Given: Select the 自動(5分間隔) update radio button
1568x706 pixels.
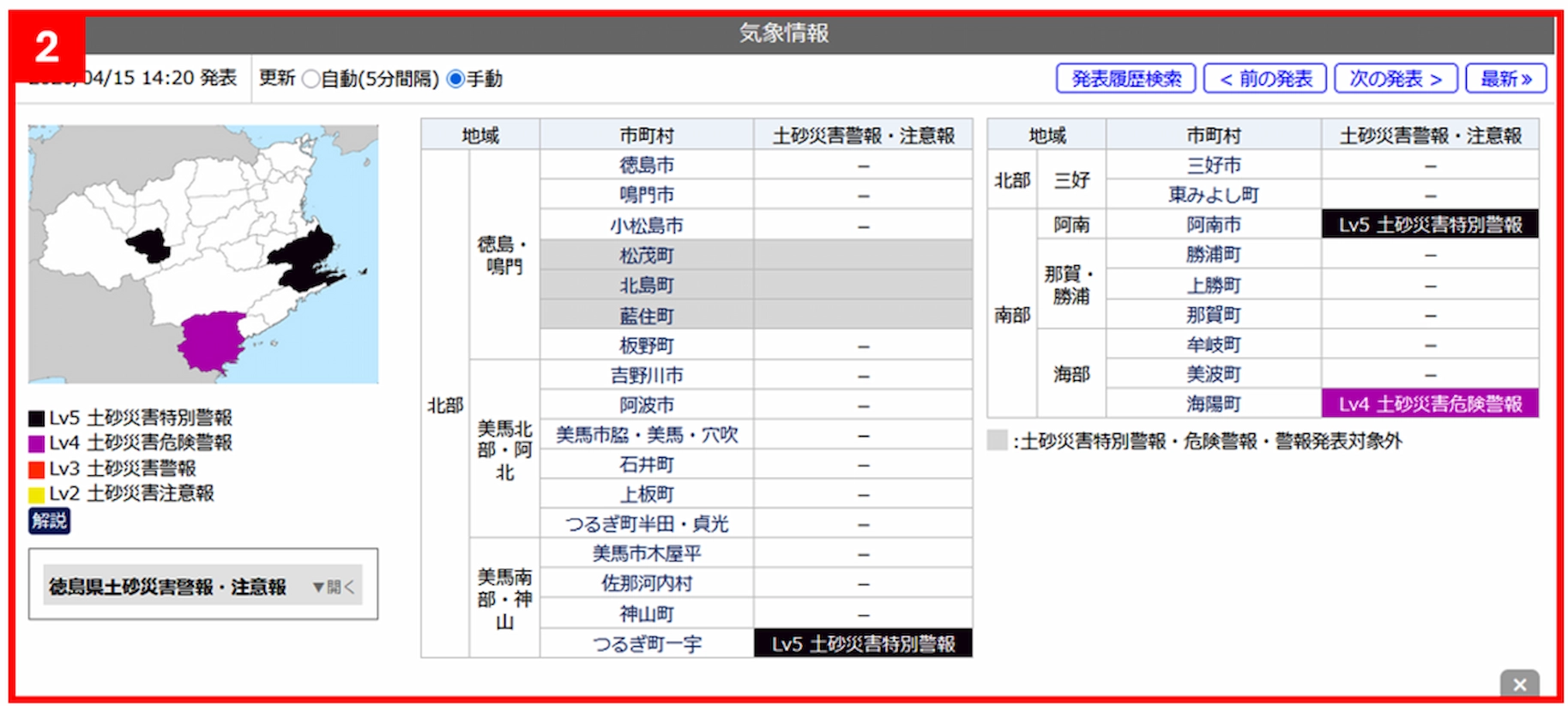Looking at the screenshot, I should point(311,79).
